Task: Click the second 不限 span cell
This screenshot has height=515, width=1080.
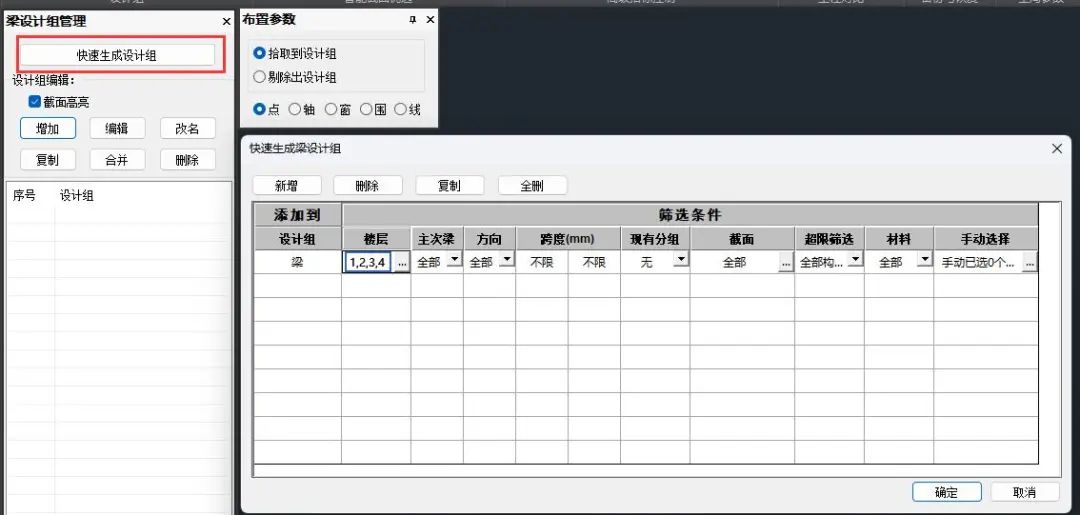Action: coord(594,262)
